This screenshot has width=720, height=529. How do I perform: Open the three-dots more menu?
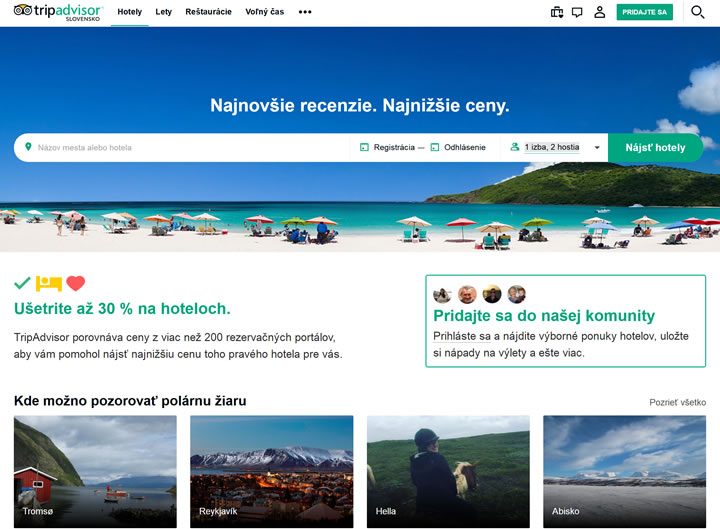pyautogui.click(x=305, y=12)
